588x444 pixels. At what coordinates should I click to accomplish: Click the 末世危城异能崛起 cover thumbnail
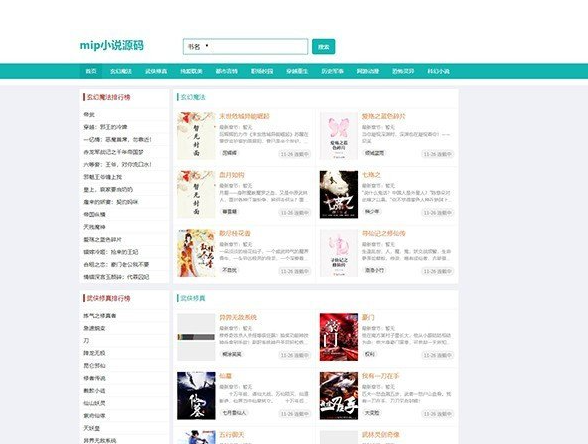(x=196, y=136)
